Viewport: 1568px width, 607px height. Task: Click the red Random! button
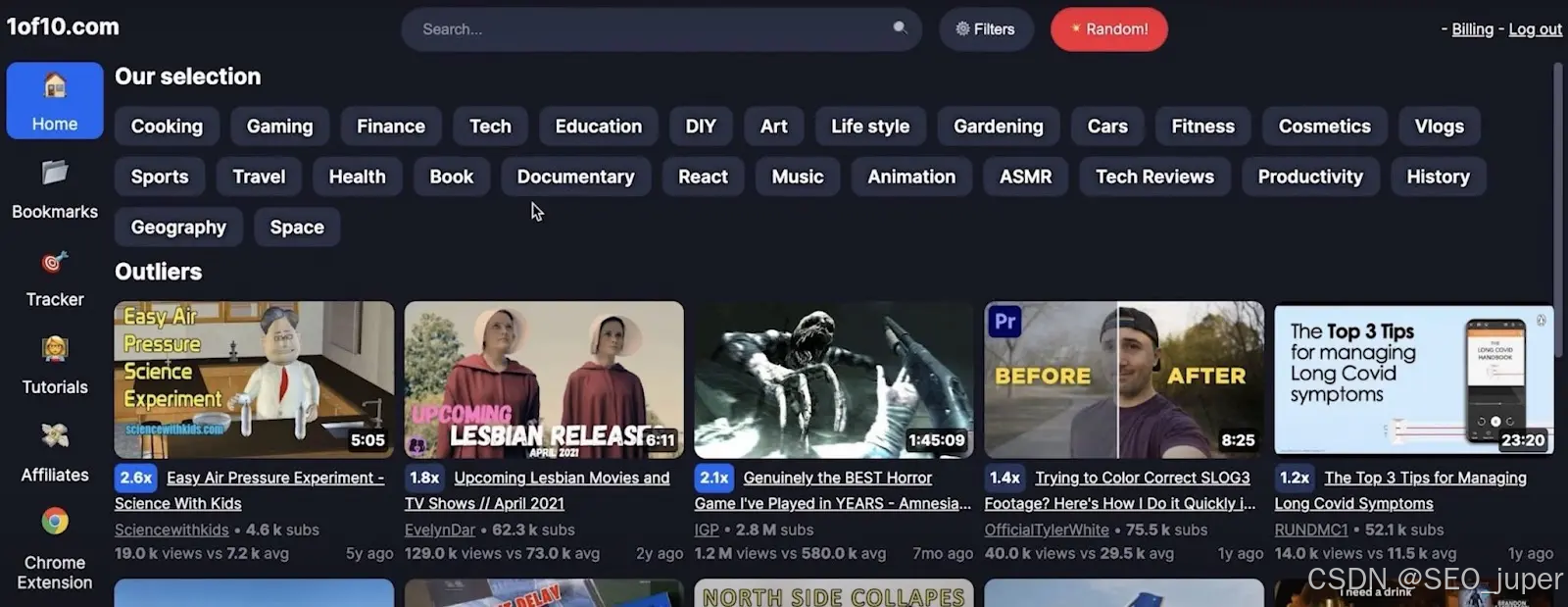(1109, 29)
